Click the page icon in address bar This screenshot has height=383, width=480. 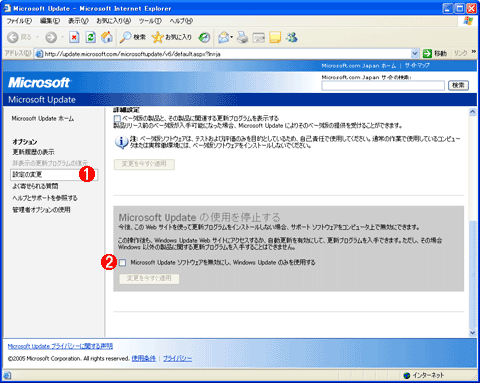[x=39, y=54]
